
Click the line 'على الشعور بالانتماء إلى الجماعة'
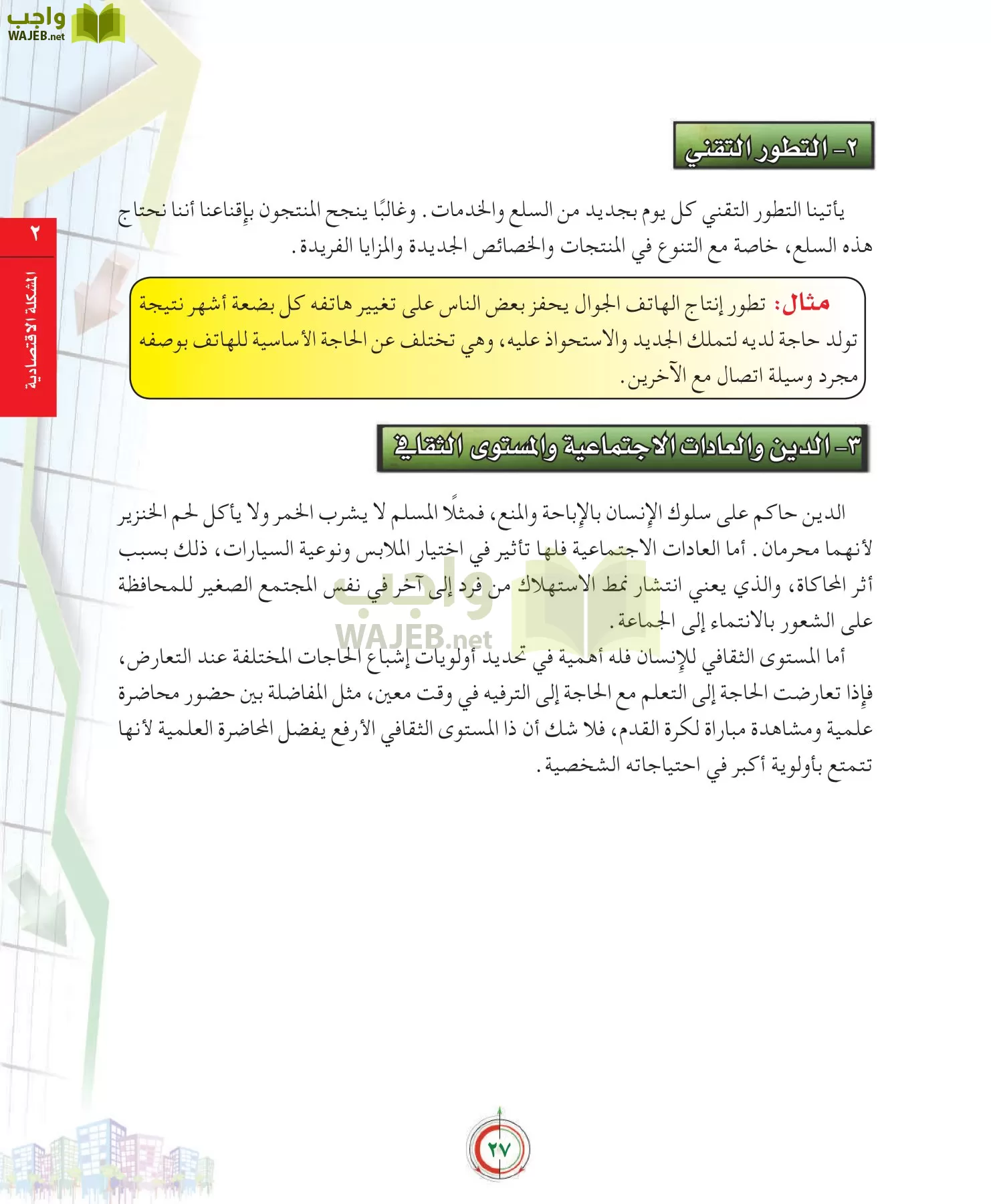742,622
